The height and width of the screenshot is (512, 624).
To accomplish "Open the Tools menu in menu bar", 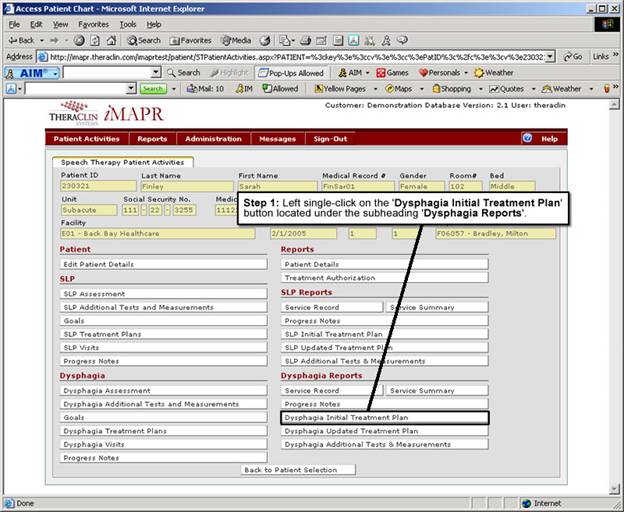I will pos(127,24).
